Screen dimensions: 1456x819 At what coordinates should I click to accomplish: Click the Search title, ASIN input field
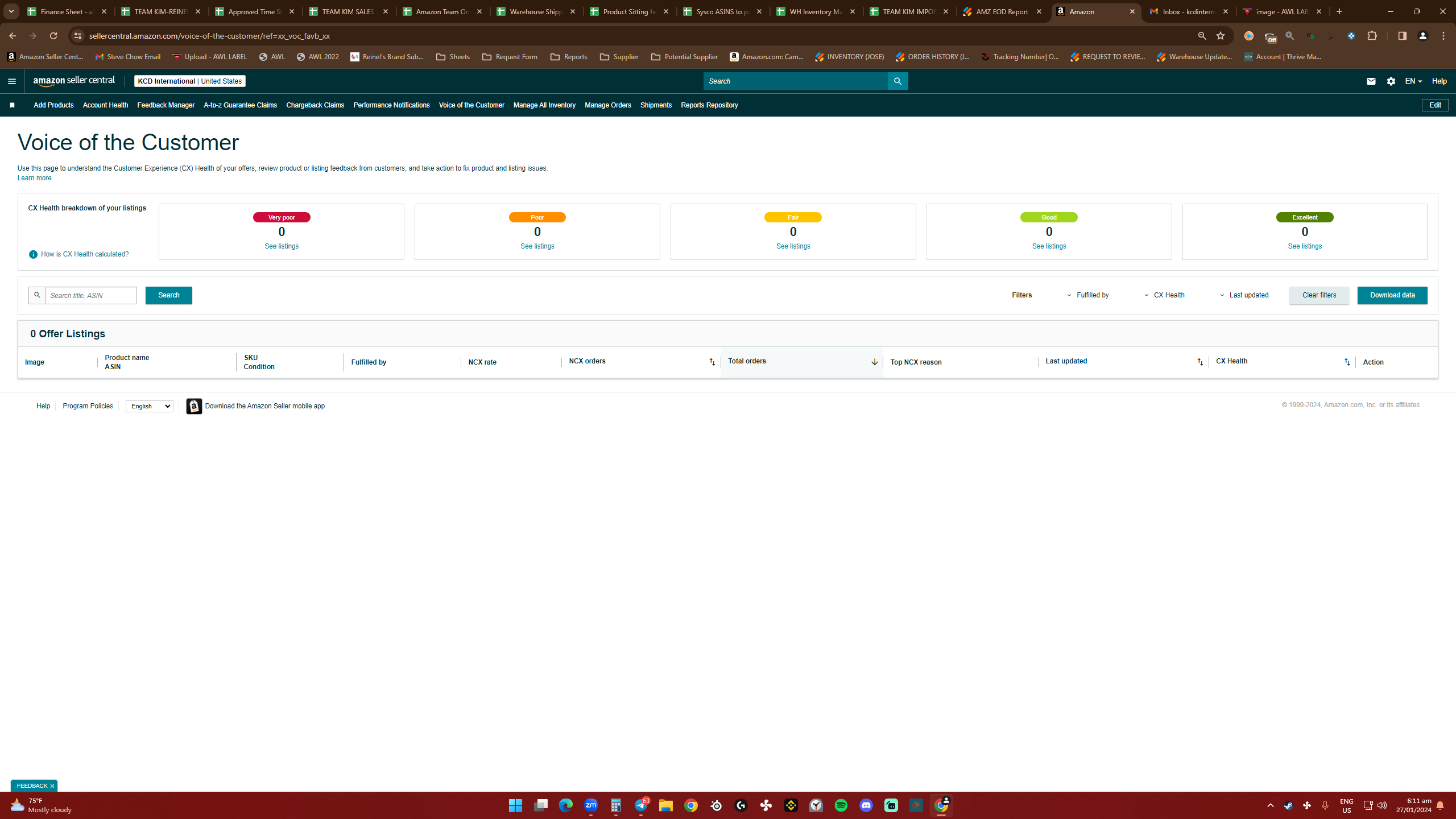point(91,295)
